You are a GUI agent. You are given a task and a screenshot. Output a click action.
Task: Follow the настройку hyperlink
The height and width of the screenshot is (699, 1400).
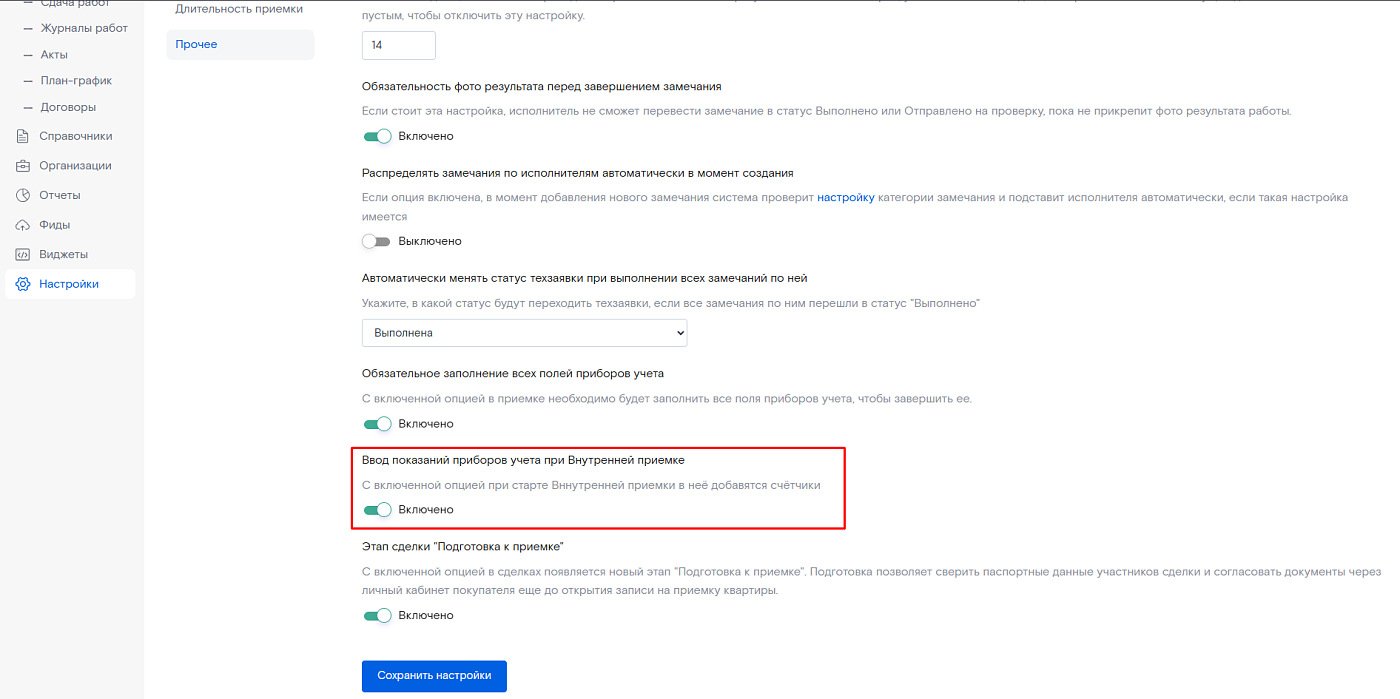pos(846,198)
